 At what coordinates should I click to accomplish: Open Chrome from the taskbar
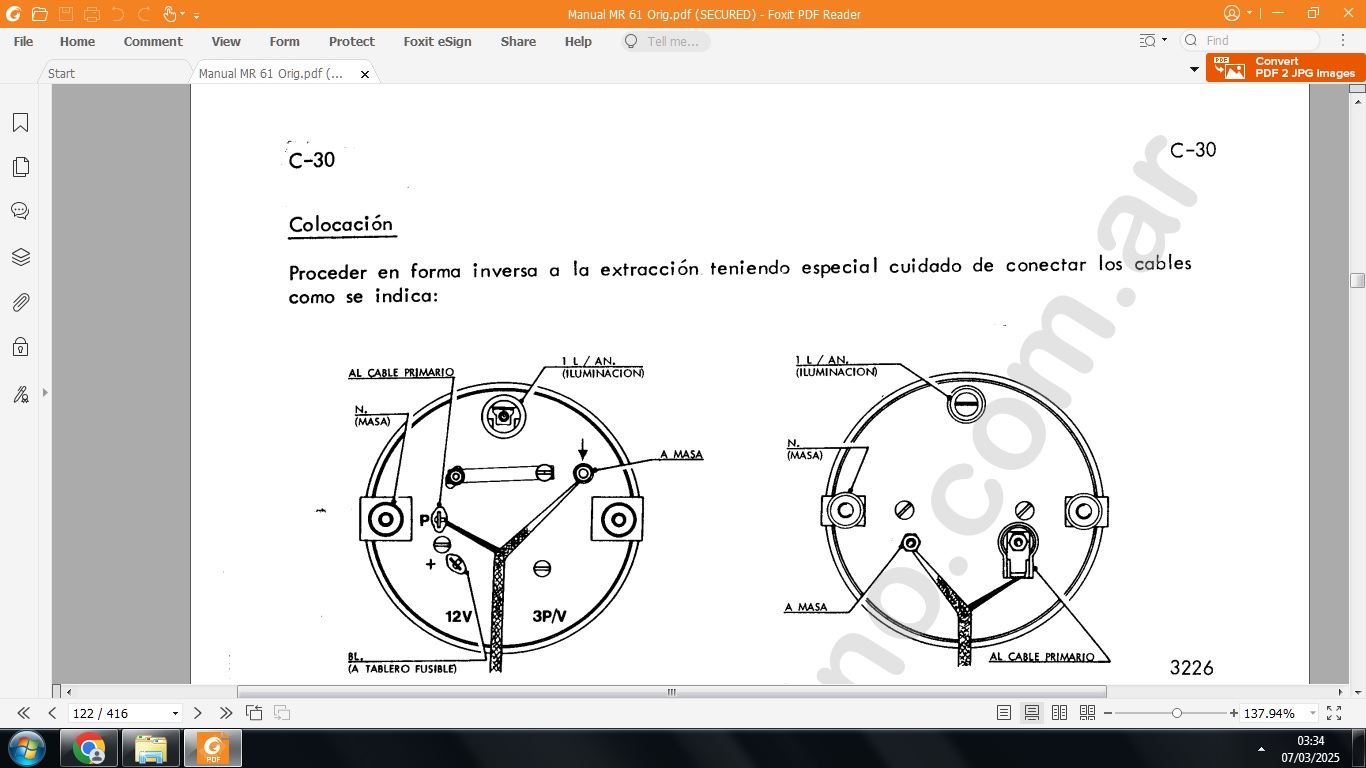click(x=89, y=748)
